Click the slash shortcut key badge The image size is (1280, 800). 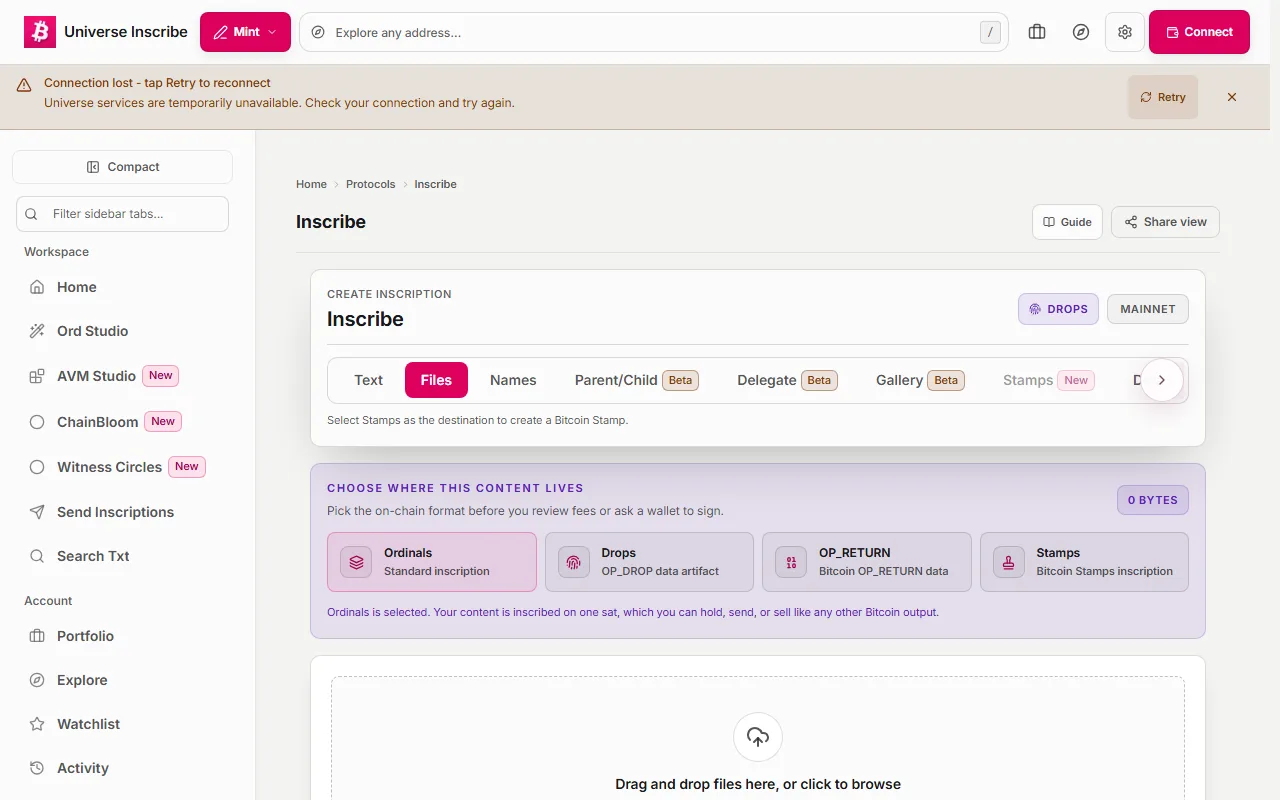[990, 32]
